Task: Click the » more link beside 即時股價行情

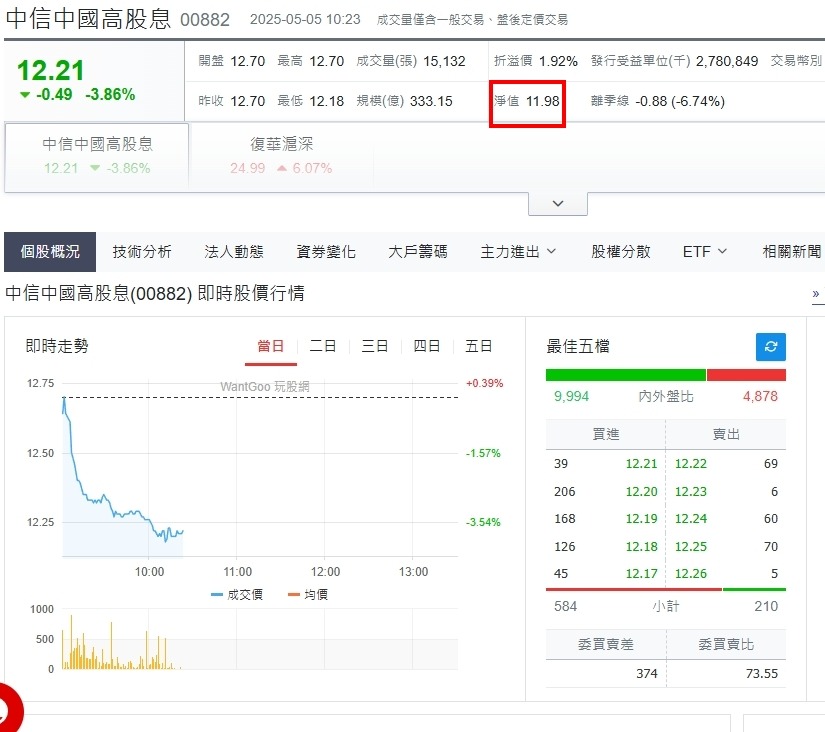Action: click(816, 294)
